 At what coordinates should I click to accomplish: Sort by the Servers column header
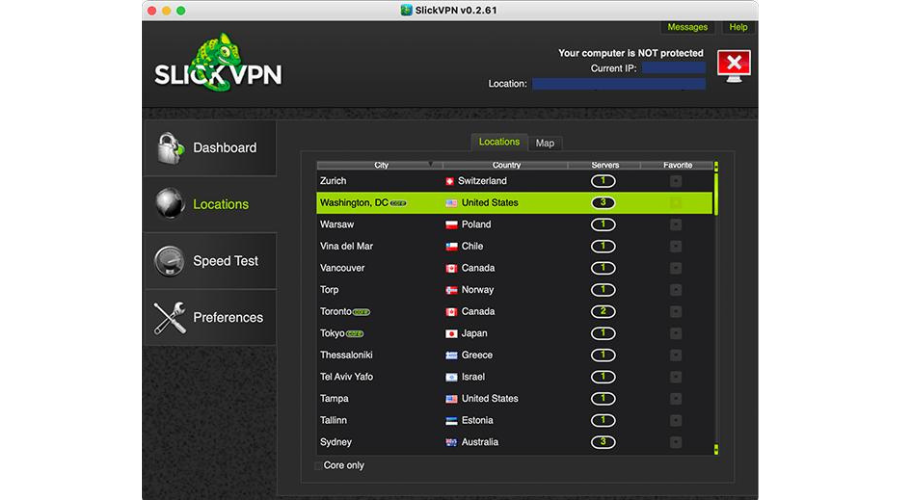pos(604,165)
